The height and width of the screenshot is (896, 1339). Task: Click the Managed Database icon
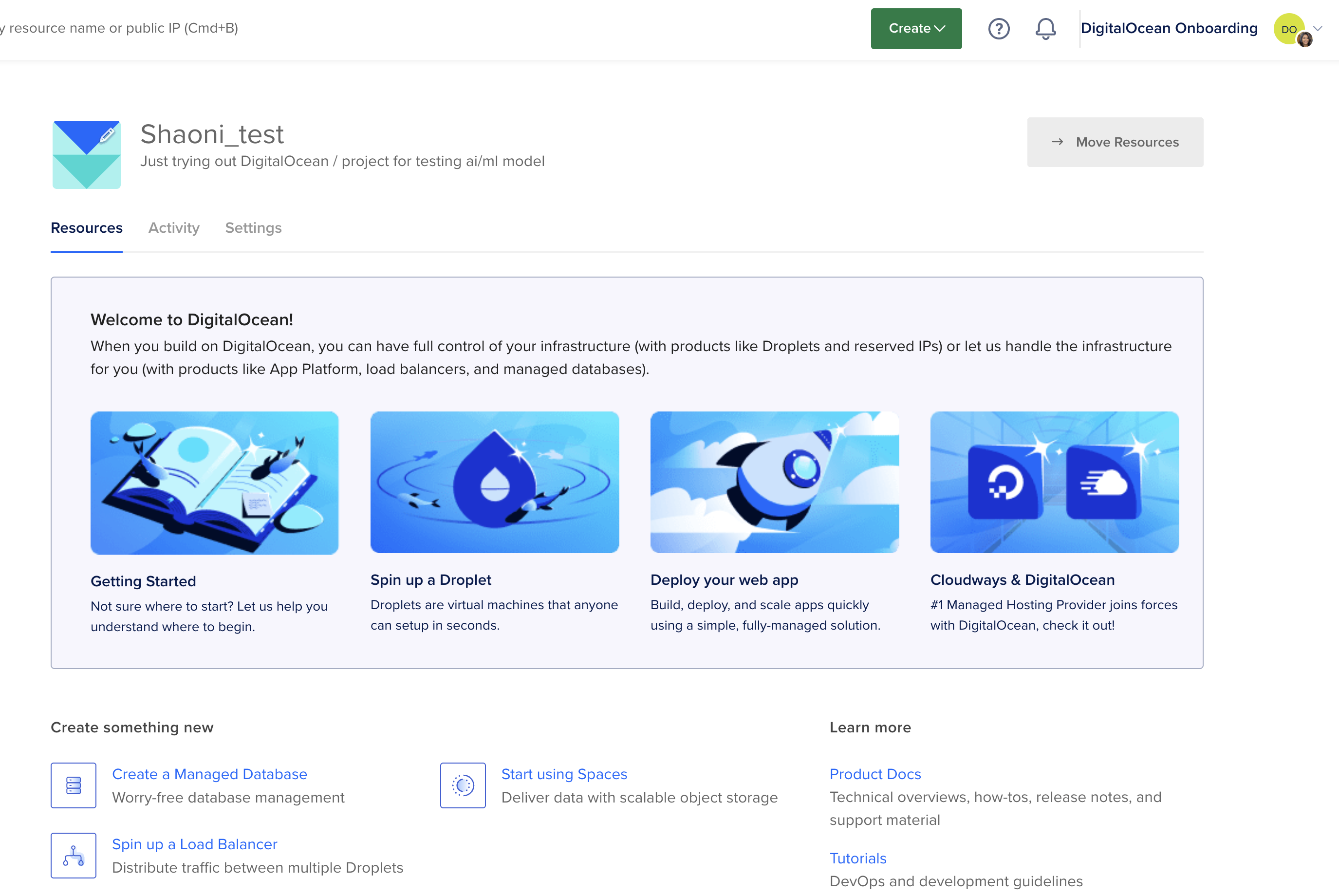74,785
